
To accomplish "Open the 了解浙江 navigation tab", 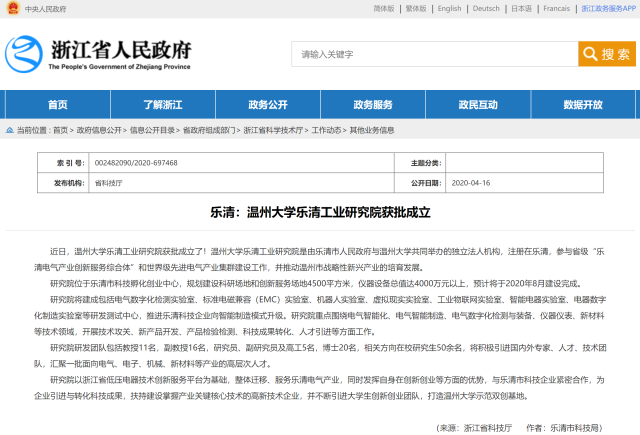I will click(162, 105).
